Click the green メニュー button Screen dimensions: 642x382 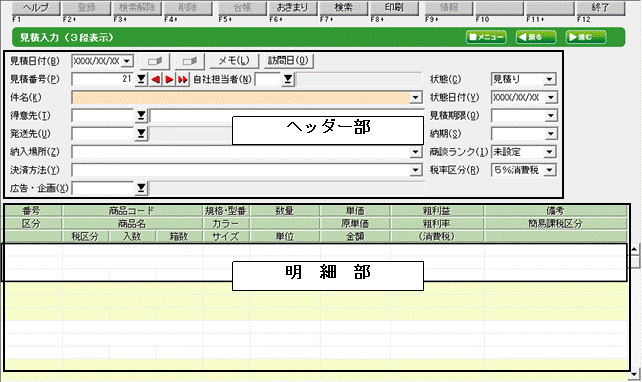(x=486, y=37)
